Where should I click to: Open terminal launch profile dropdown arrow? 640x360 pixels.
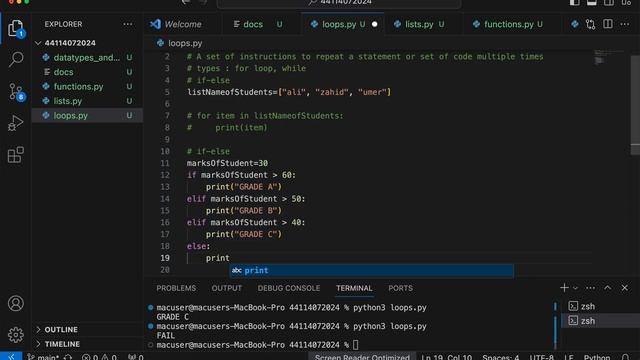[575, 288]
